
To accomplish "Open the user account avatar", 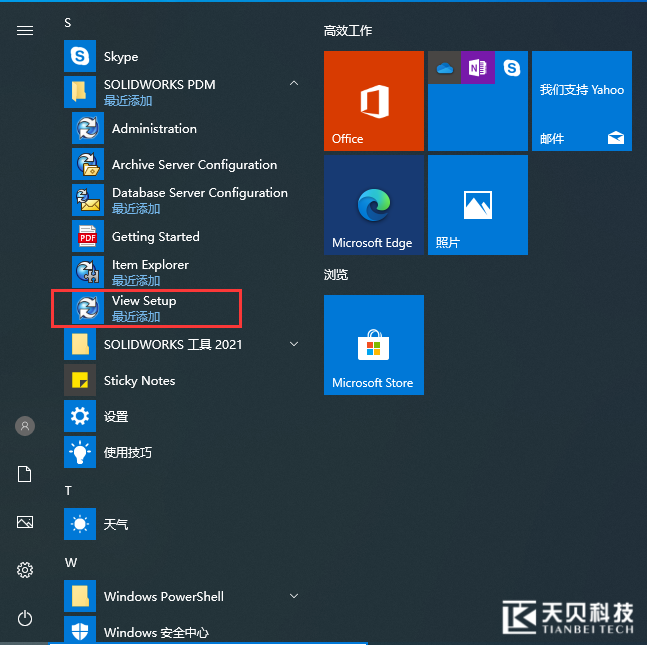I will 25,426.
